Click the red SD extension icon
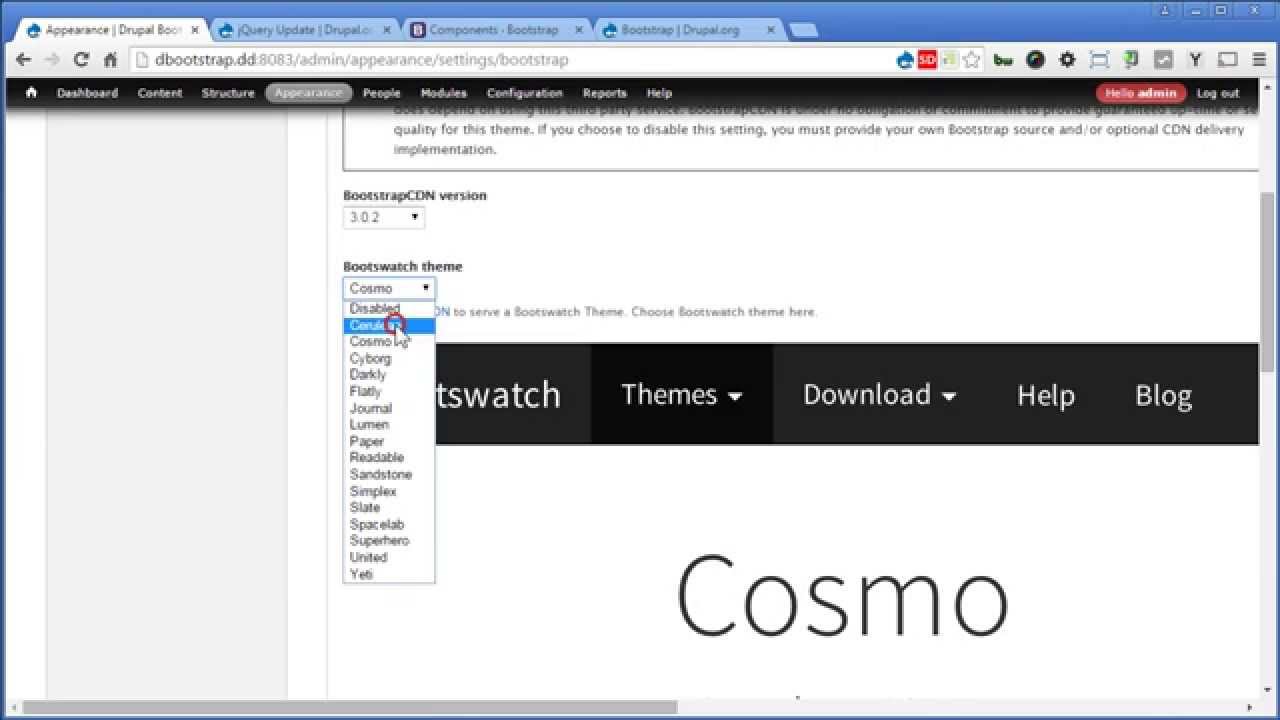Viewport: 1280px width, 720px height. [927, 60]
